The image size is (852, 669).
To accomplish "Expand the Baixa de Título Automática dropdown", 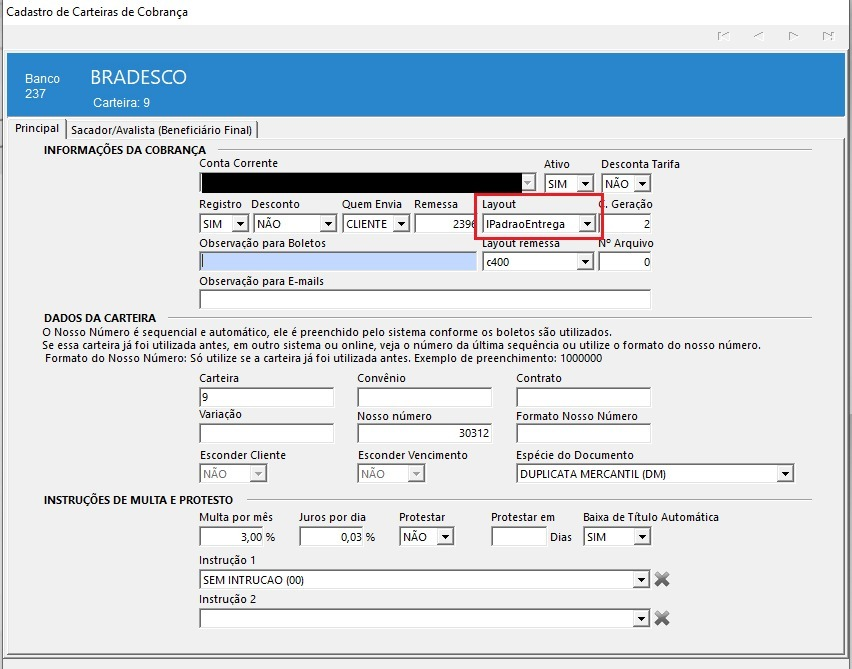I will coord(642,537).
